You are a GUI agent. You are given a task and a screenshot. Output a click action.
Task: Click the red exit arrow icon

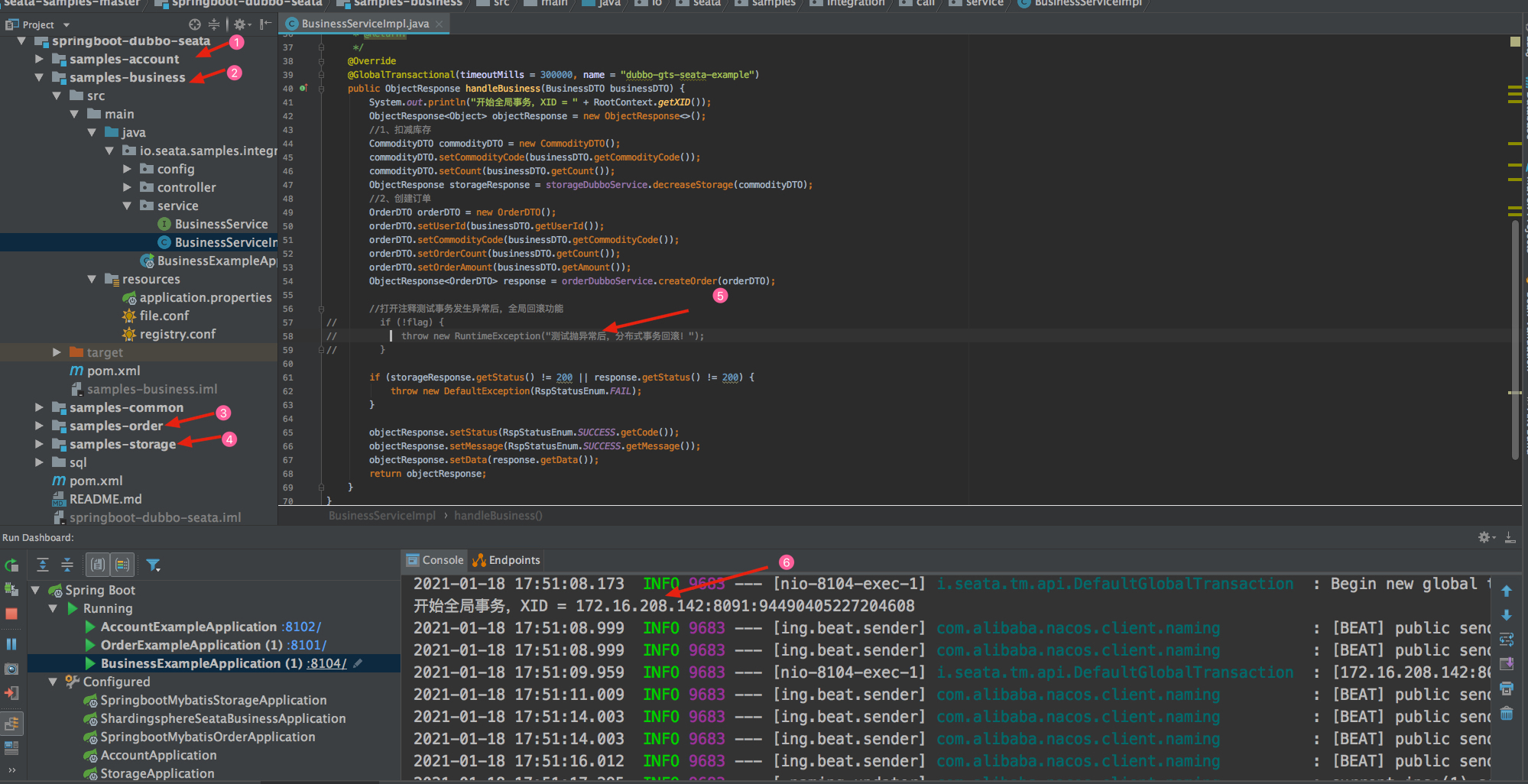pos(11,693)
